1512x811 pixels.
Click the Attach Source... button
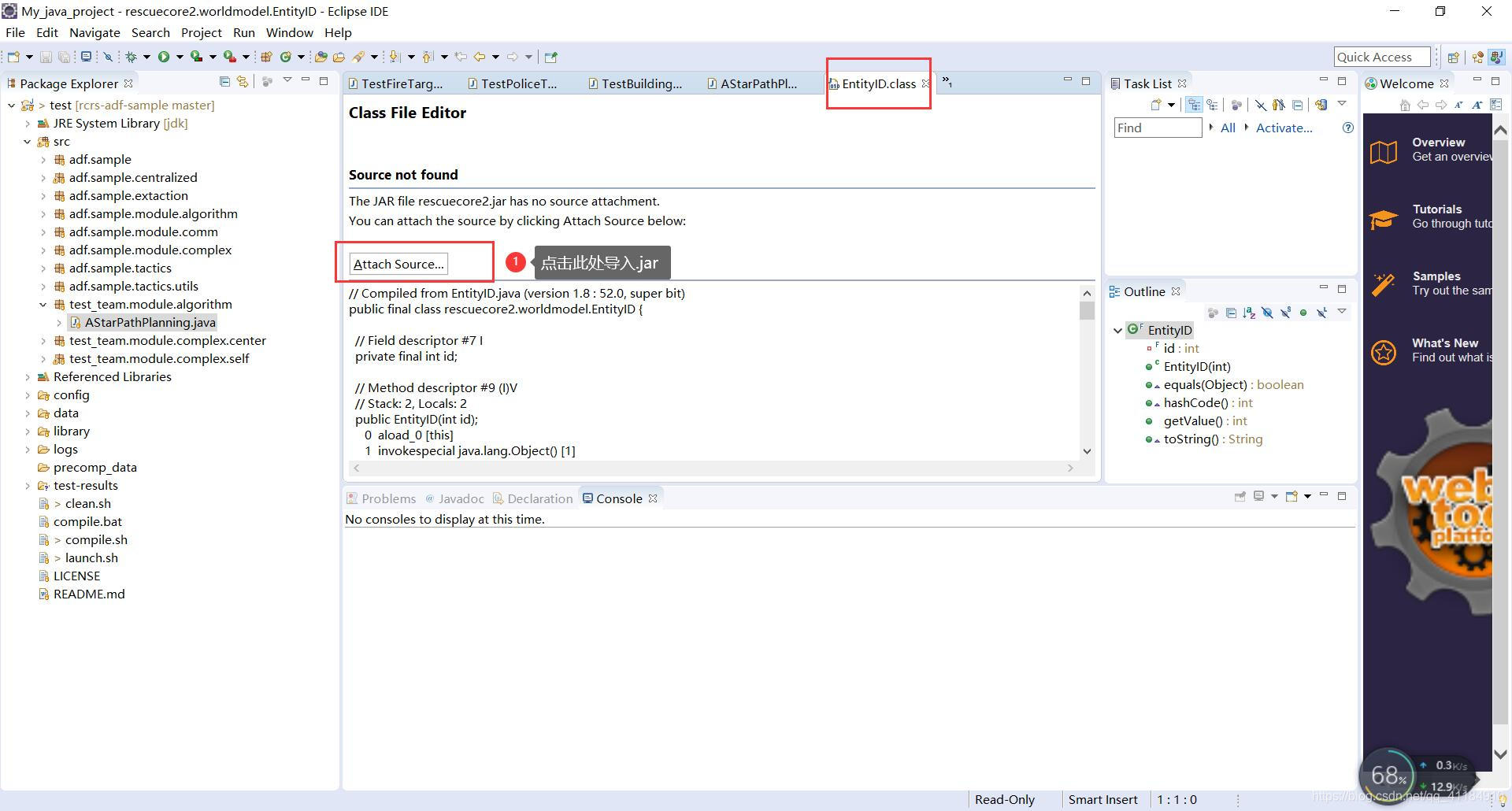pyautogui.click(x=398, y=264)
